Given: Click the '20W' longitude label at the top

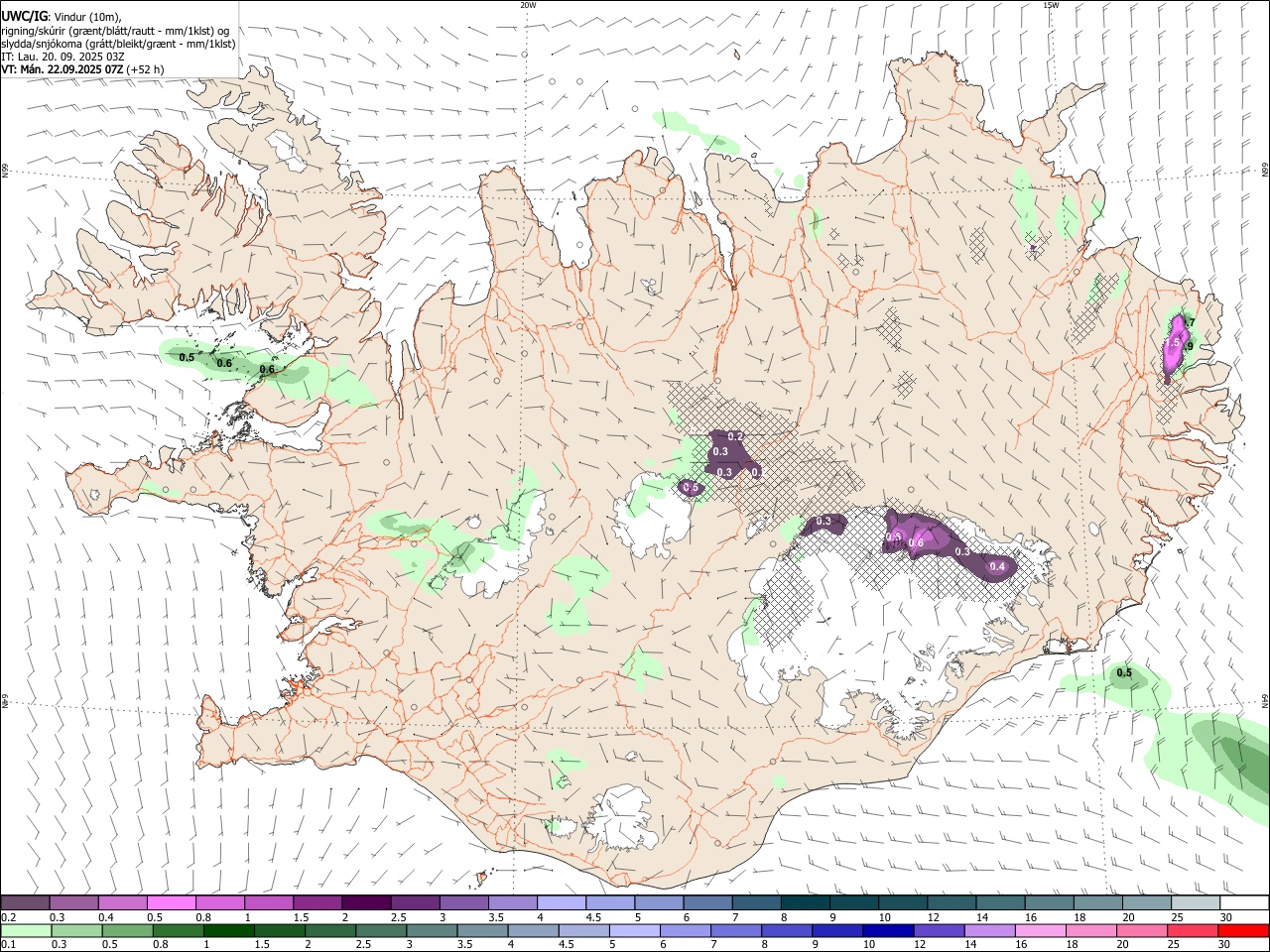Looking at the screenshot, I should click(528, 5).
